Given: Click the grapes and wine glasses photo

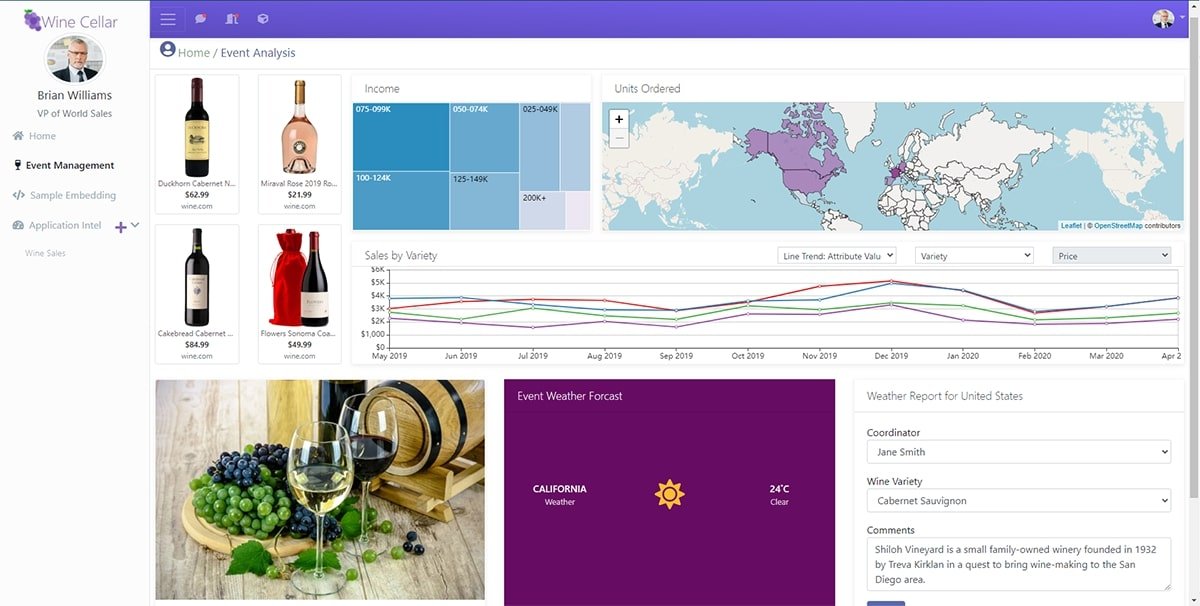Looking at the screenshot, I should coord(320,489).
